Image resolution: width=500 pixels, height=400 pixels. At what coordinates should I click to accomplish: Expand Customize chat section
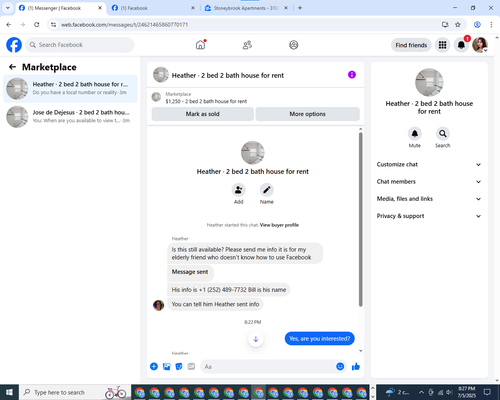(429, 164)
